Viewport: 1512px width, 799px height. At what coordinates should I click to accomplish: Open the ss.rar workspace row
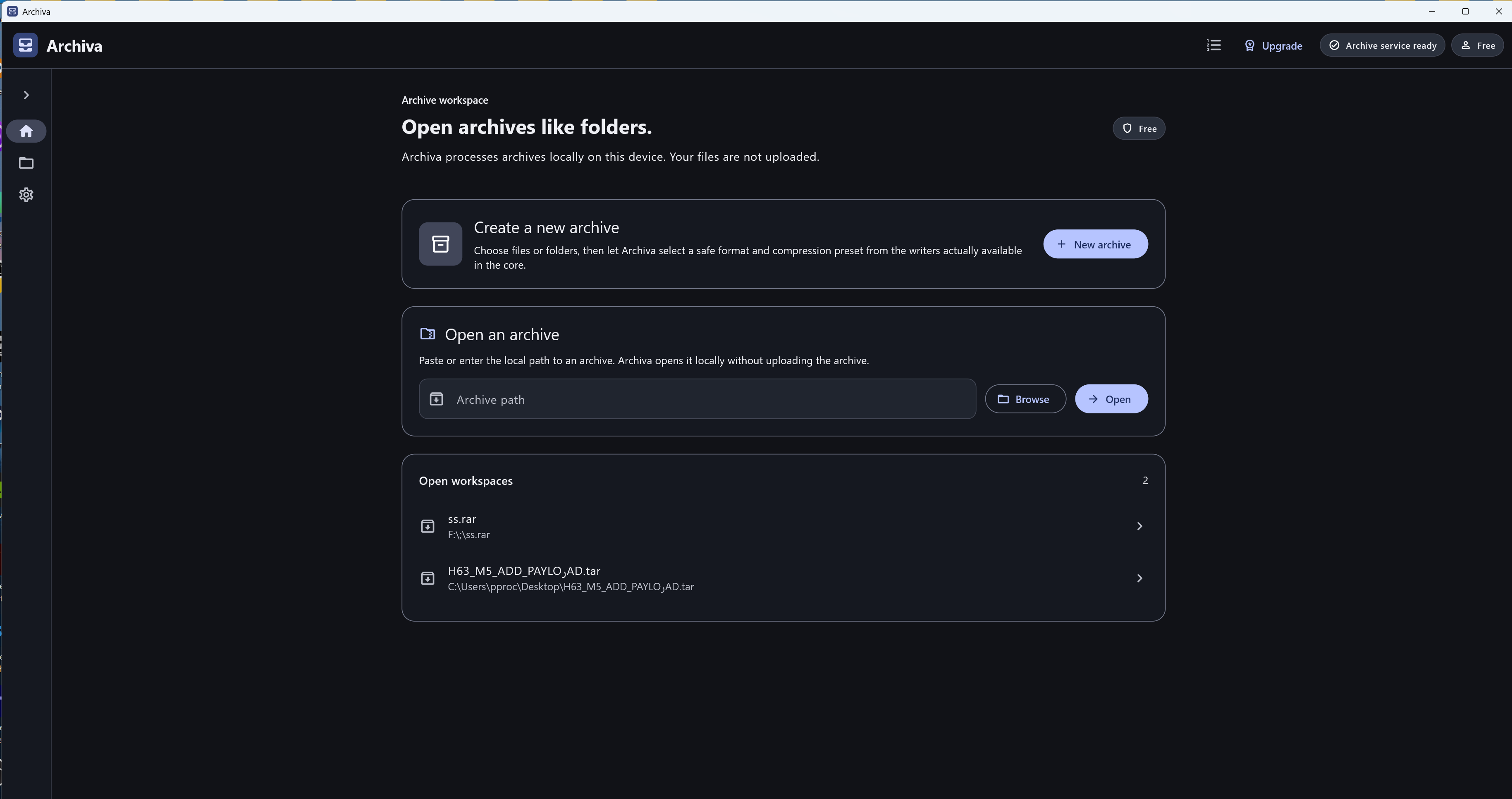pyautogui.click(x=783, y=526)
